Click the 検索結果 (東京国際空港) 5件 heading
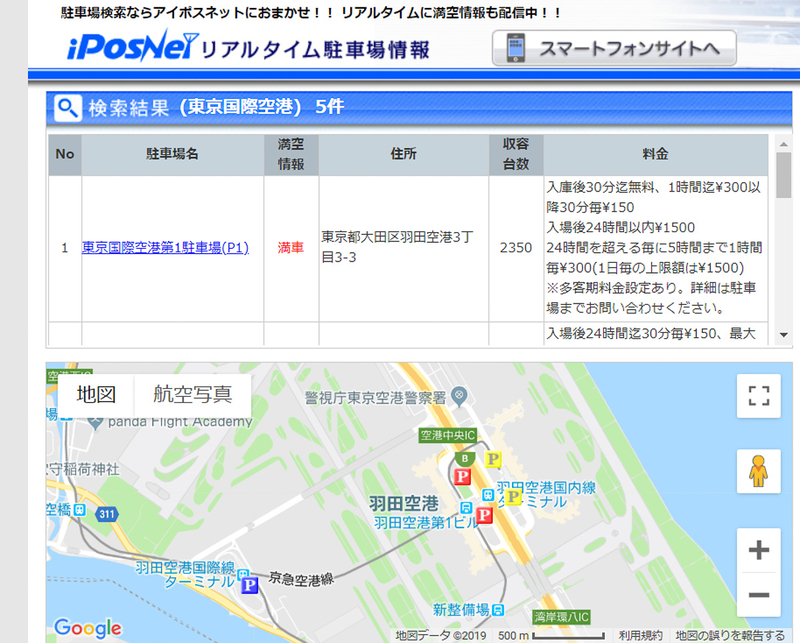 [216, 107]
